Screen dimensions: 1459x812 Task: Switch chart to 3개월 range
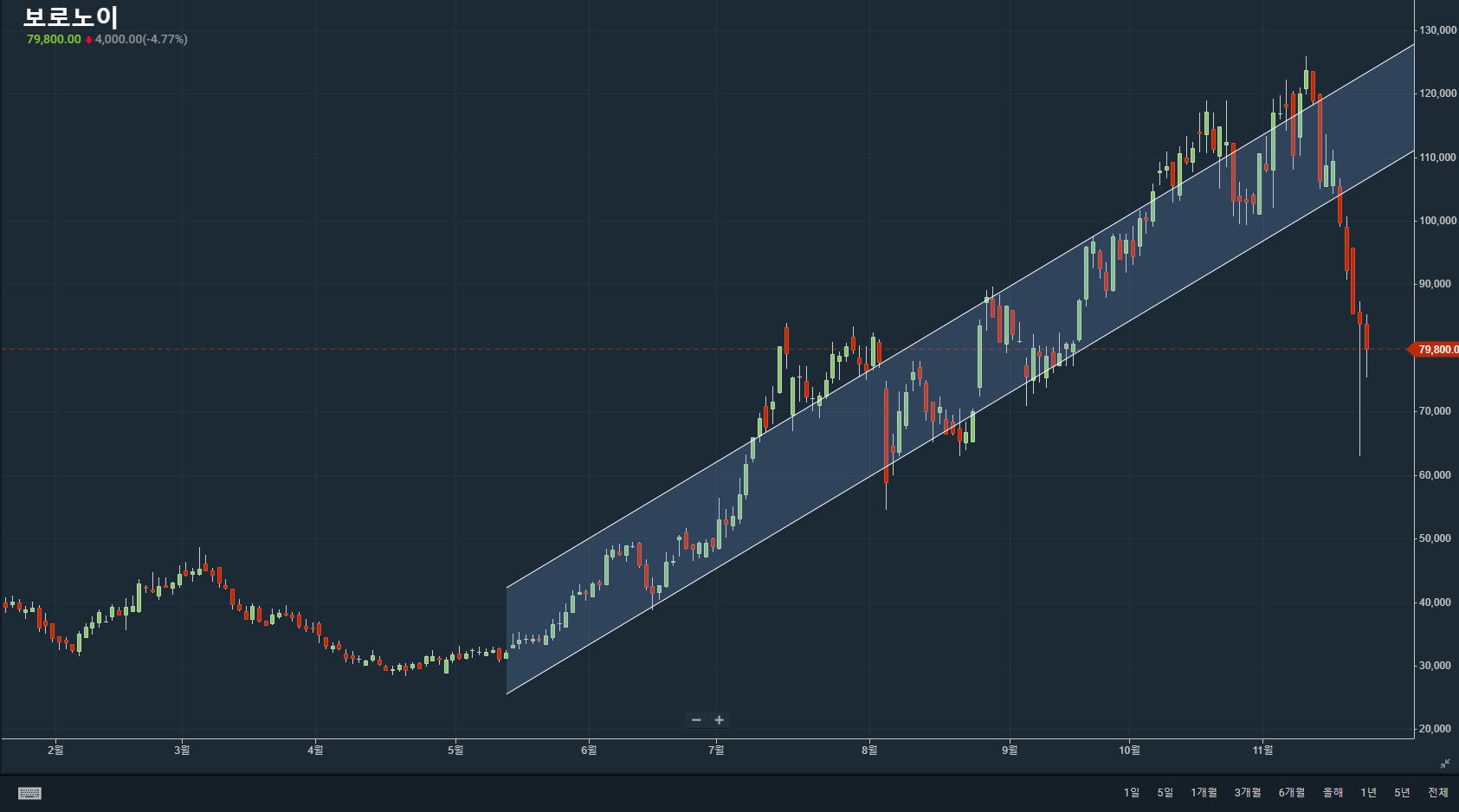pos(1247,793)
